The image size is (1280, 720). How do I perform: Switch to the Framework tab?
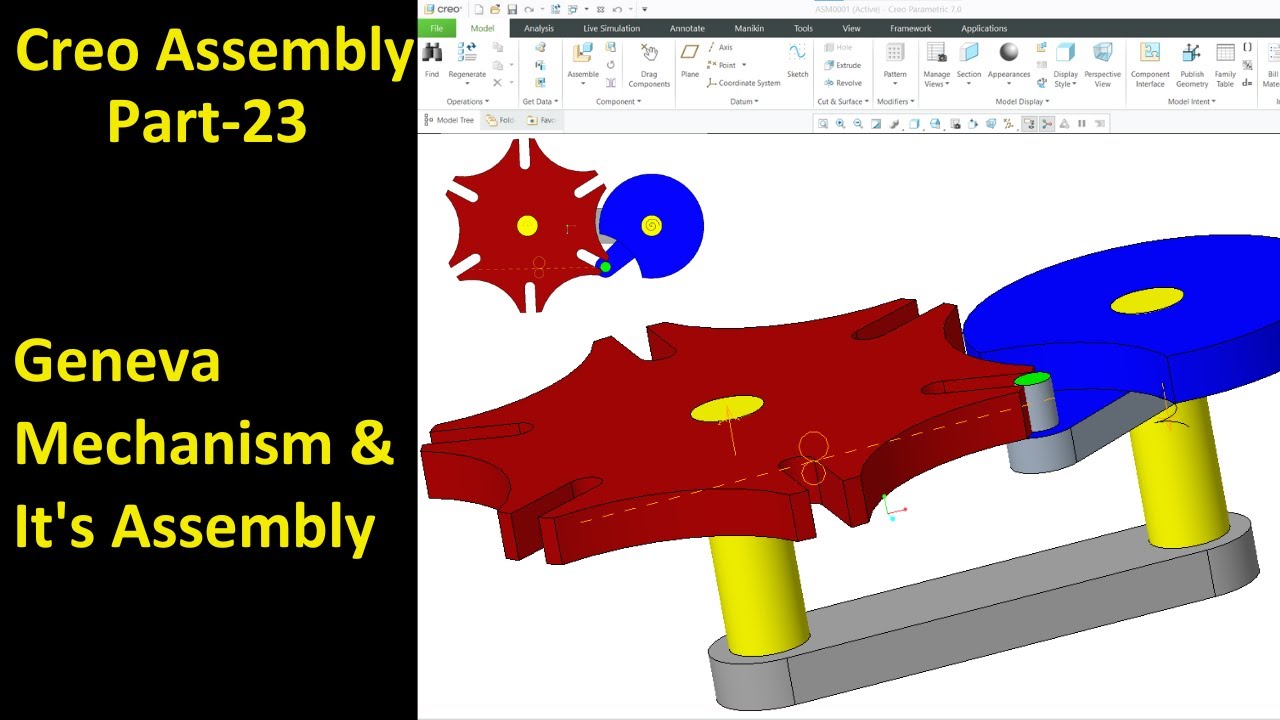point(911,28)
